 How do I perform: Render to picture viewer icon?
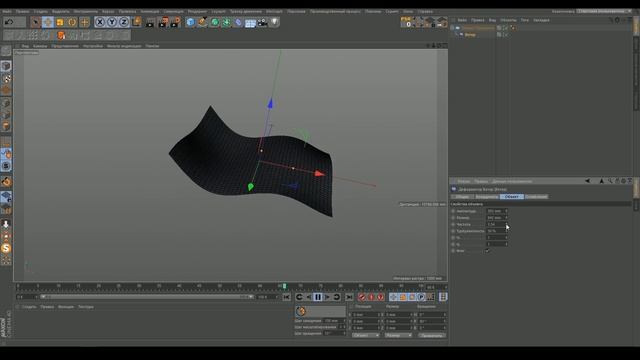[x=163, y=22]
